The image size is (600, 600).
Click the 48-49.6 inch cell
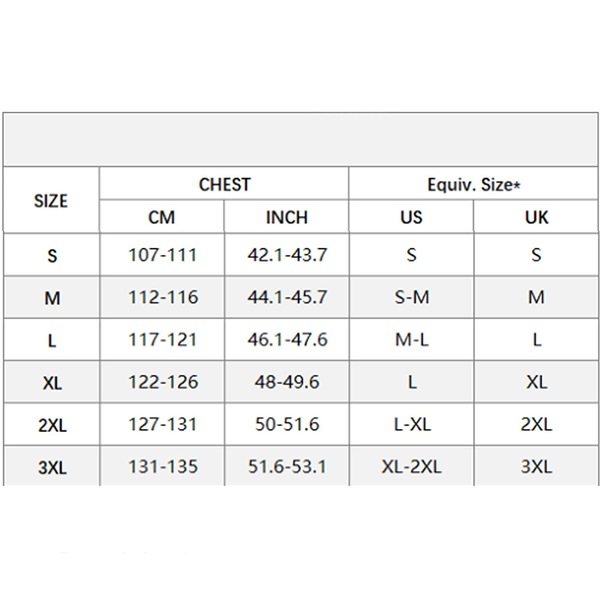(287, 382)
